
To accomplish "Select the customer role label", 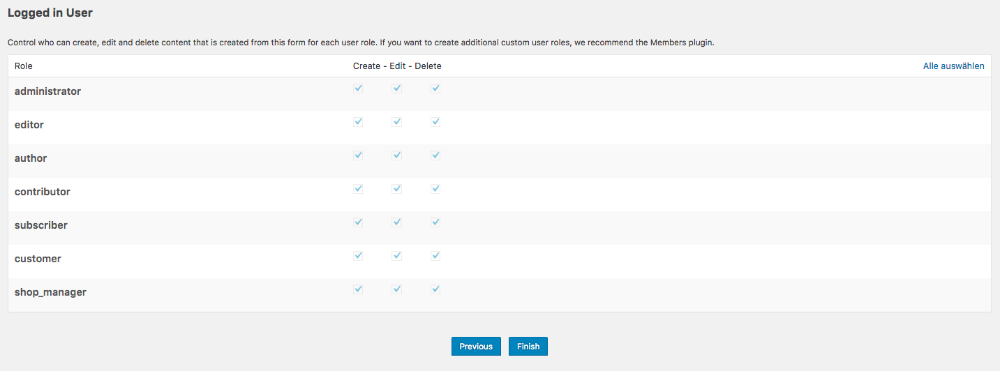I will [38, 259].
